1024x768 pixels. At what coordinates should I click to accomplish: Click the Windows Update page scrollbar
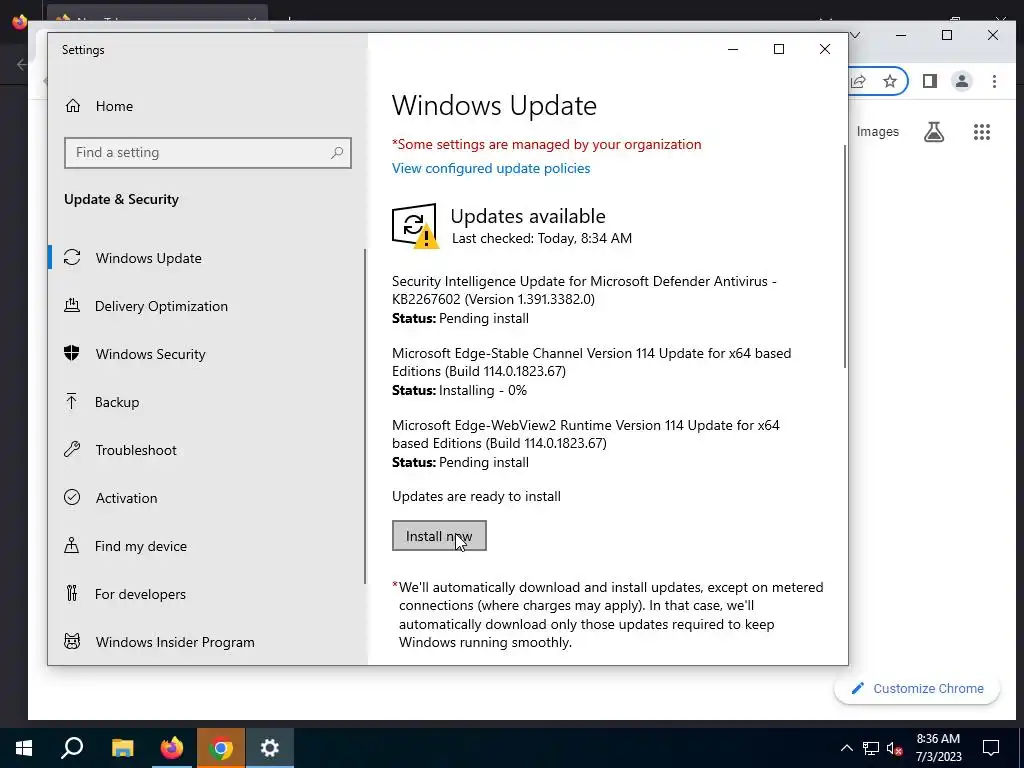click(x=845, y=255)
